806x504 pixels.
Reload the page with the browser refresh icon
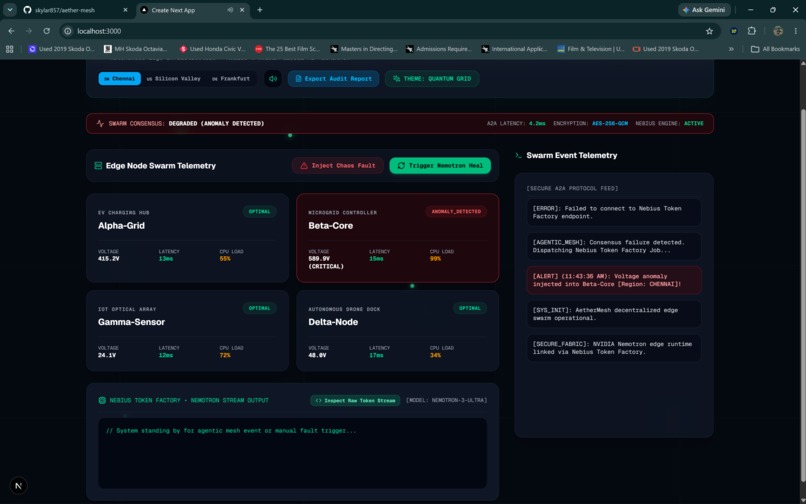[x=47, y=31]
